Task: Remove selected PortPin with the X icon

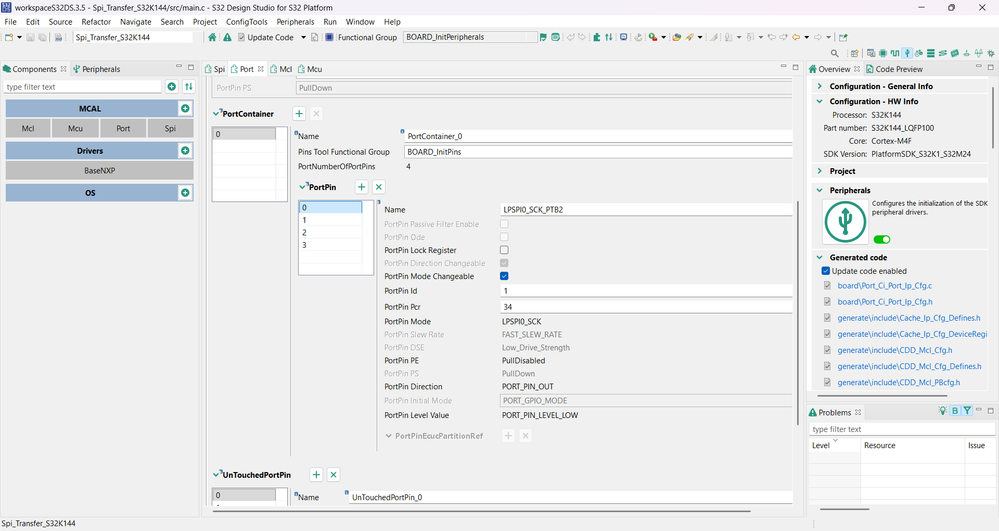Action: click(x=378, y=187)
